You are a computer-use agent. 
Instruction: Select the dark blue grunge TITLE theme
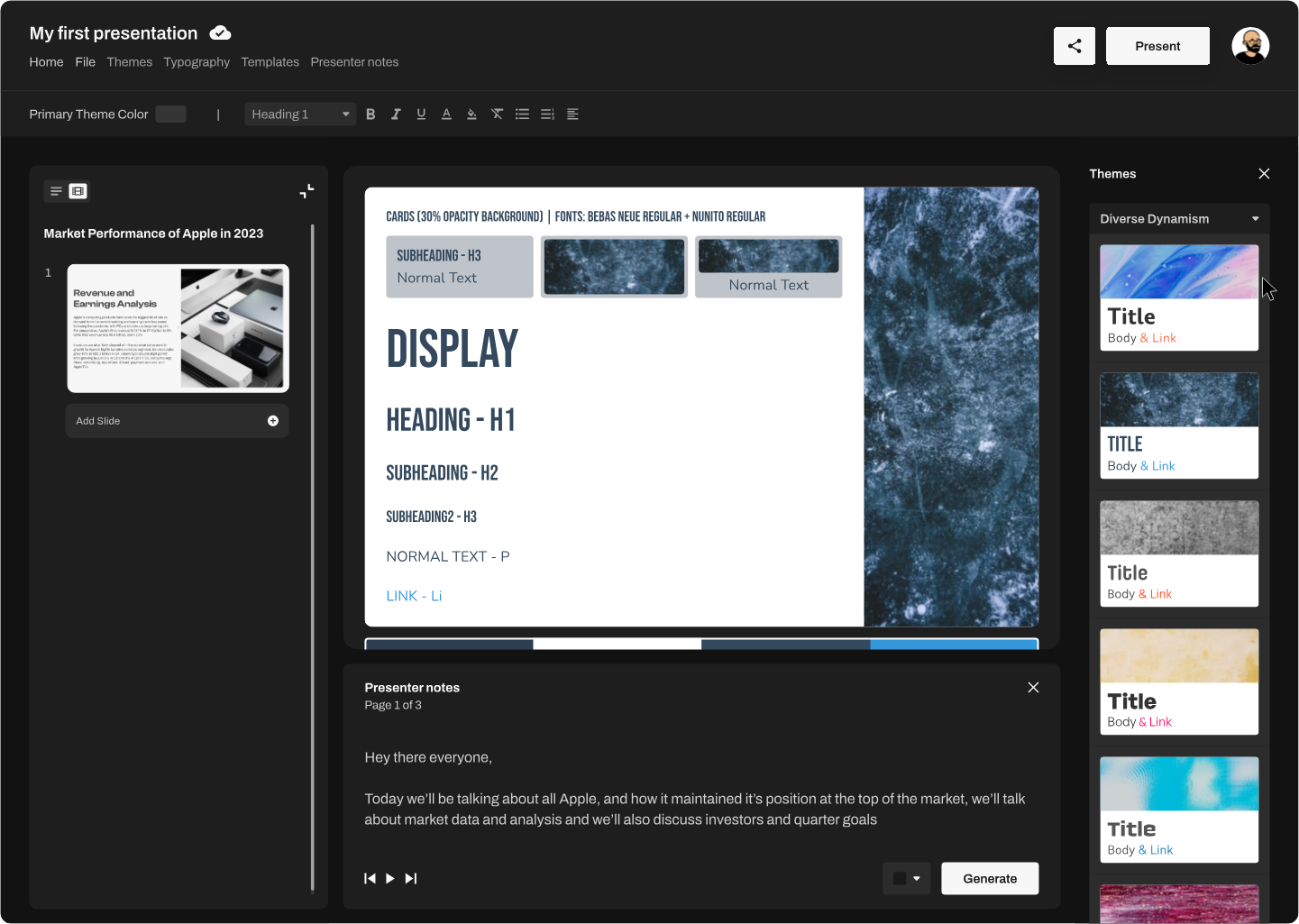click(x=1179, y=425)
